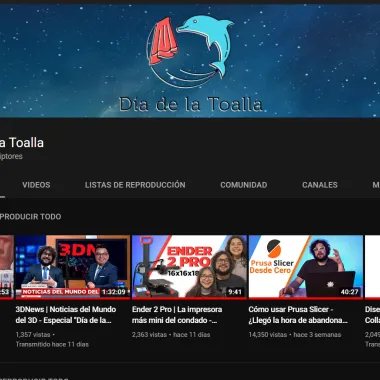
Task: Open the COMUNIDAD tab
Action: tap(244, 185)
